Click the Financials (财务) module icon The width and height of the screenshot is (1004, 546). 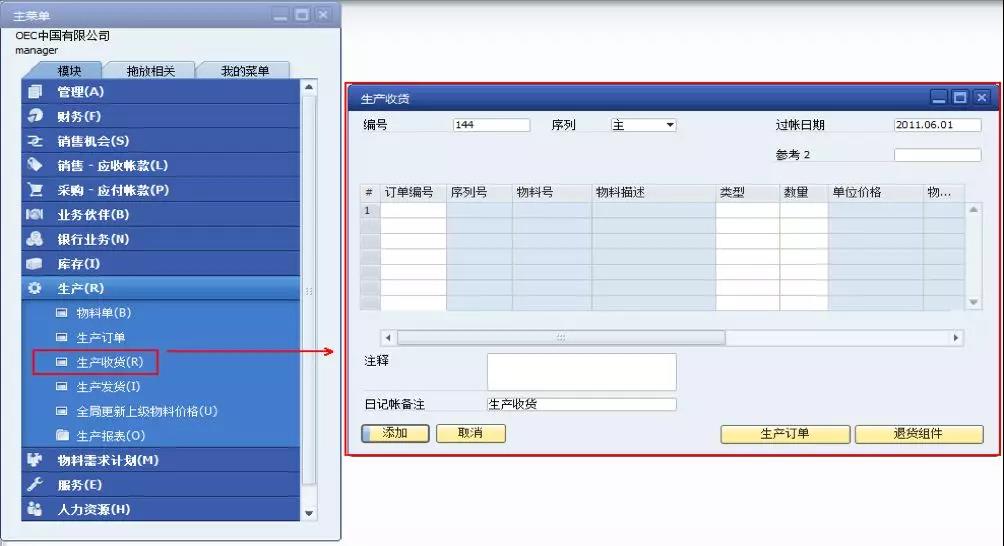pyautogui.click(x=35, y=116)
